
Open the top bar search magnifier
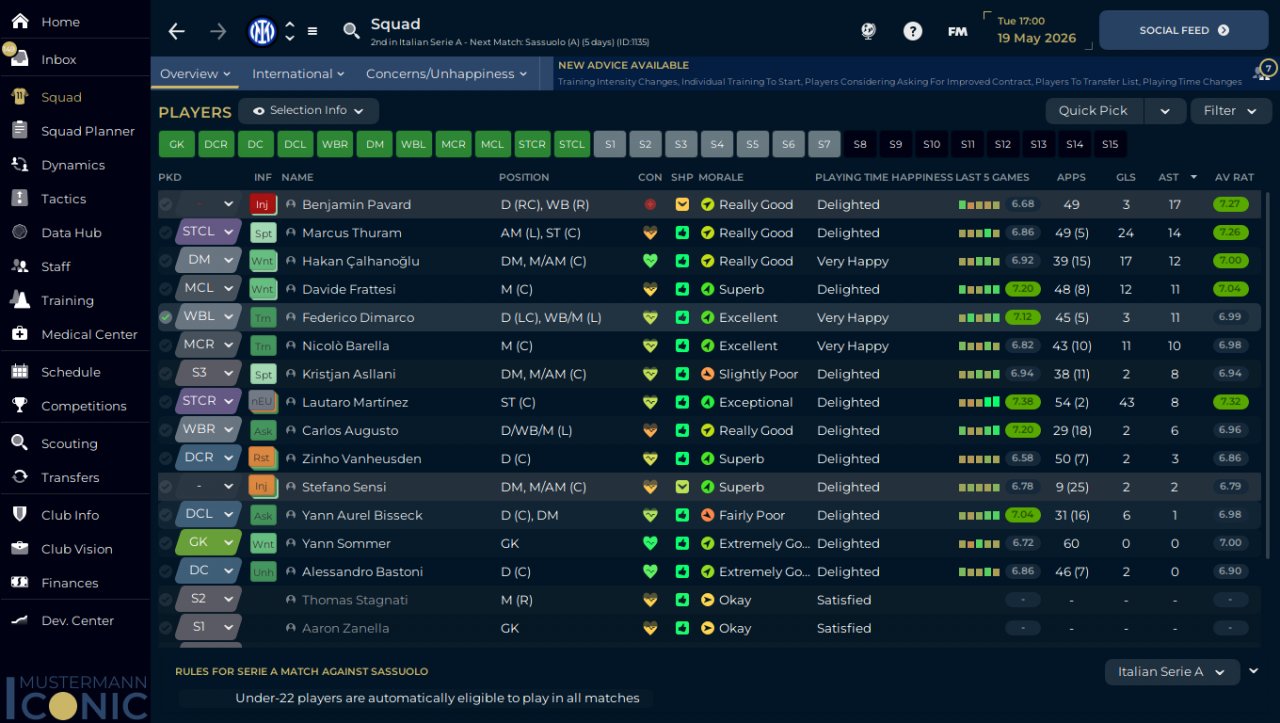point(351,31)
